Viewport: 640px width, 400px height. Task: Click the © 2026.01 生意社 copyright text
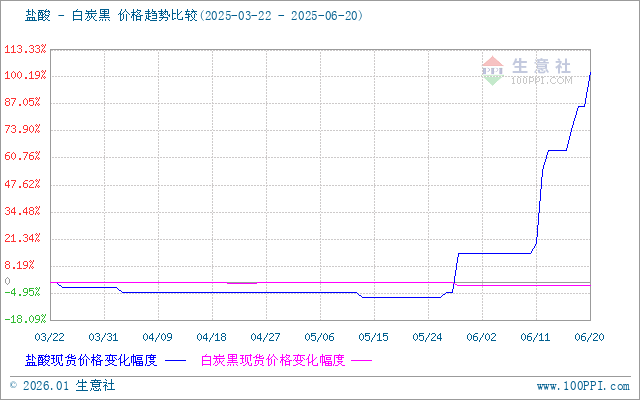click(x=62, y=385)
